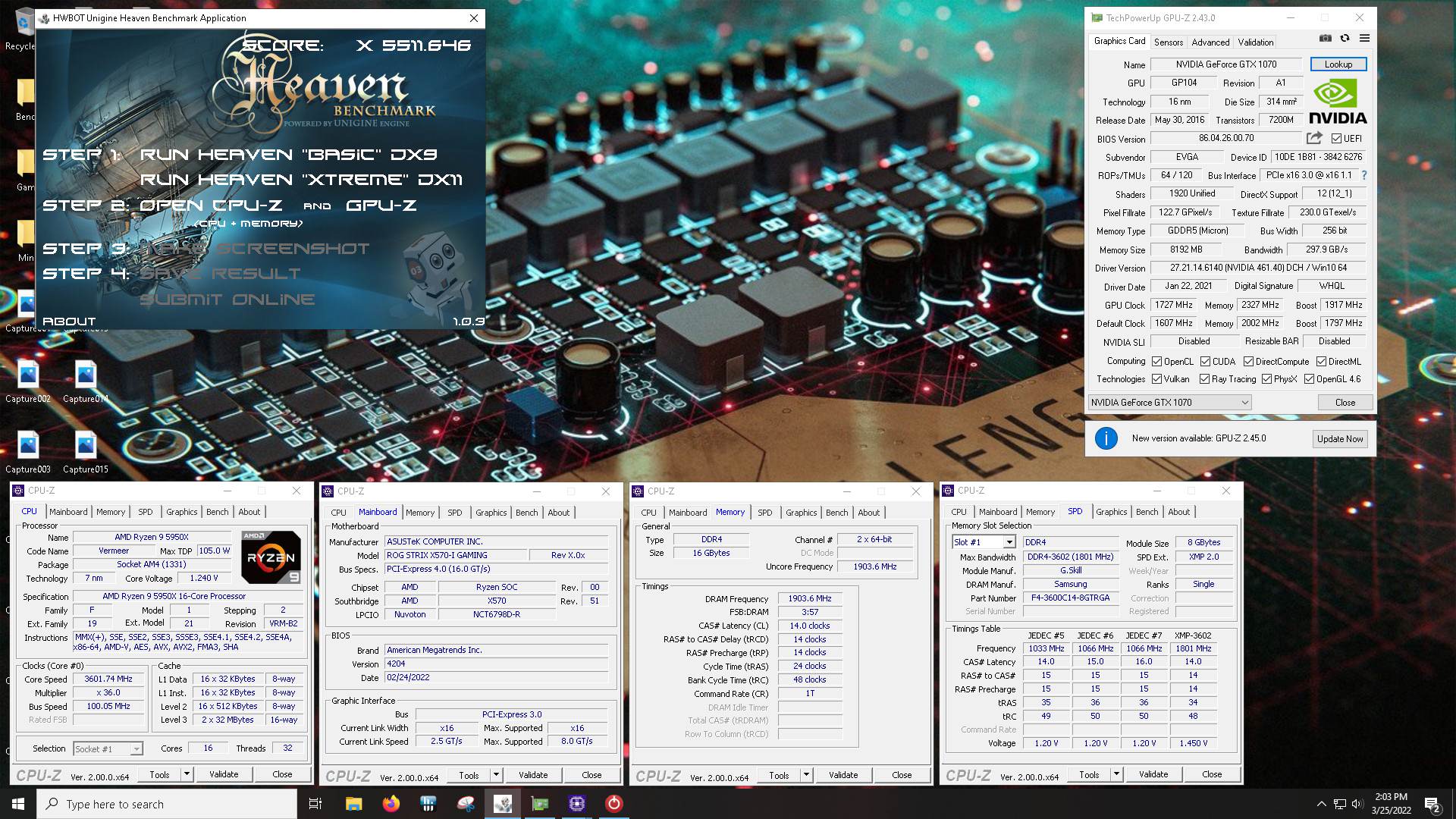The image size is (1456, 819).
Task: Click DRAM Frequency value 1903.6 MHz
Action: tap(810, 599)
